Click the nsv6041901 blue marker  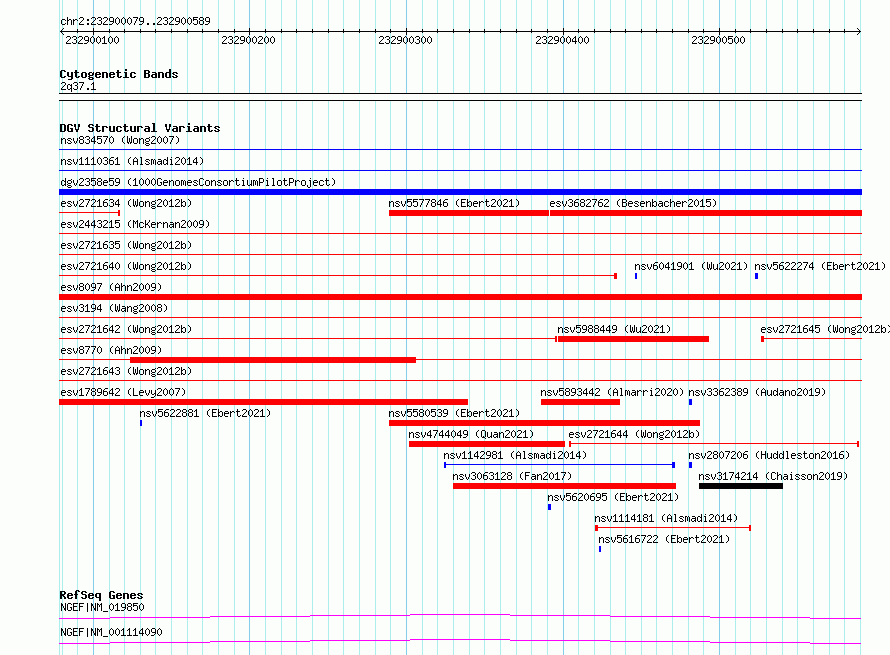pos(636,276)
